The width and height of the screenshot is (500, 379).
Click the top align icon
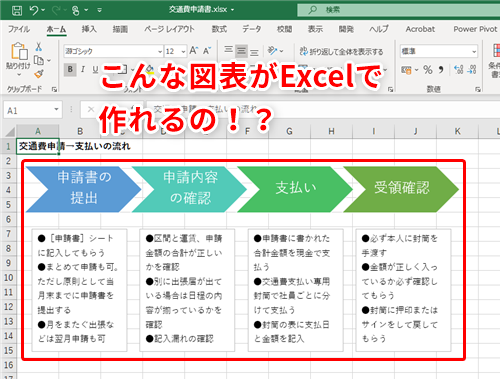(x=228, y=50)
